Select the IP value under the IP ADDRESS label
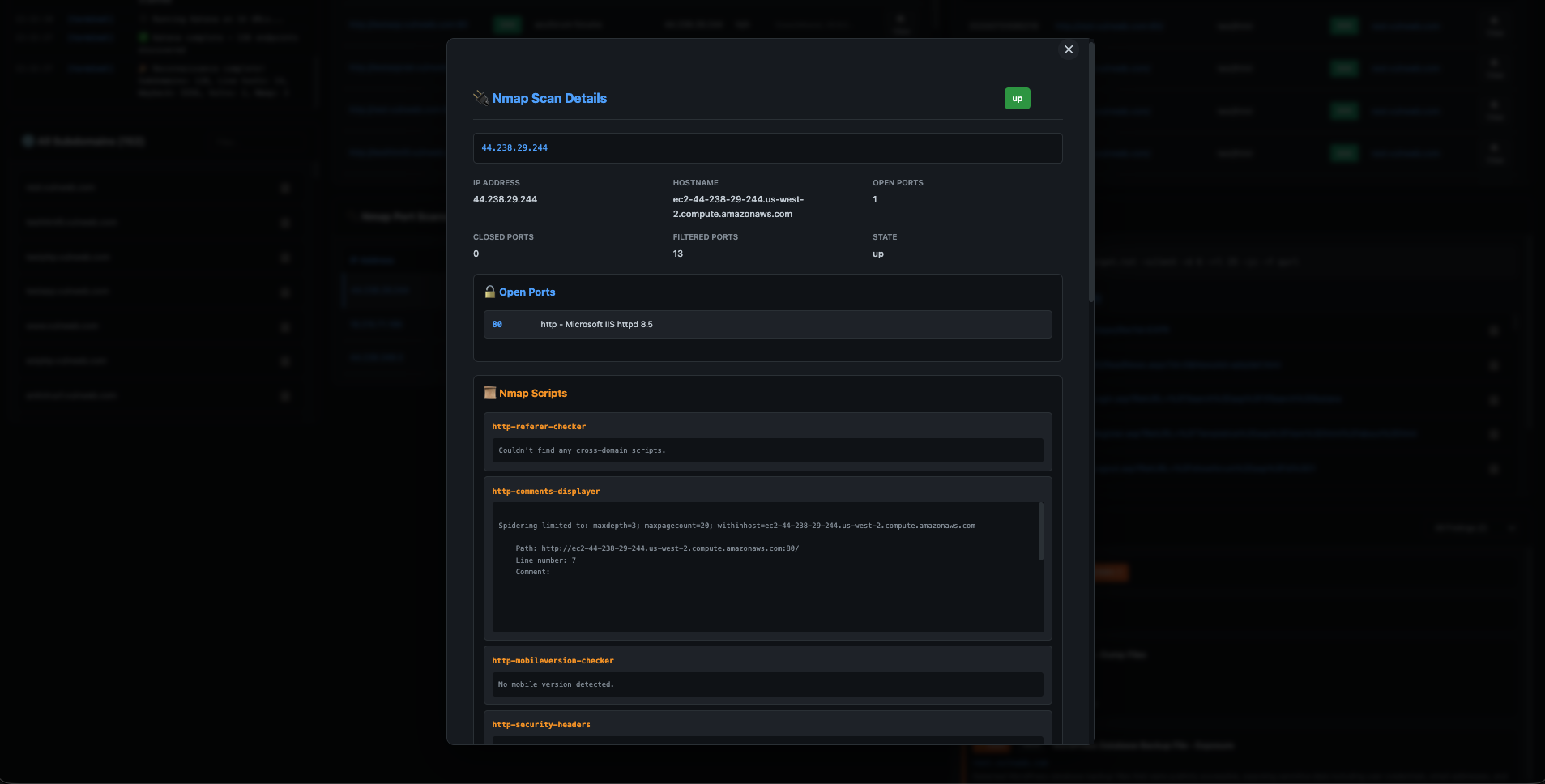The width and height of the screenshot is (1545, 784). [x=505, y=199]
